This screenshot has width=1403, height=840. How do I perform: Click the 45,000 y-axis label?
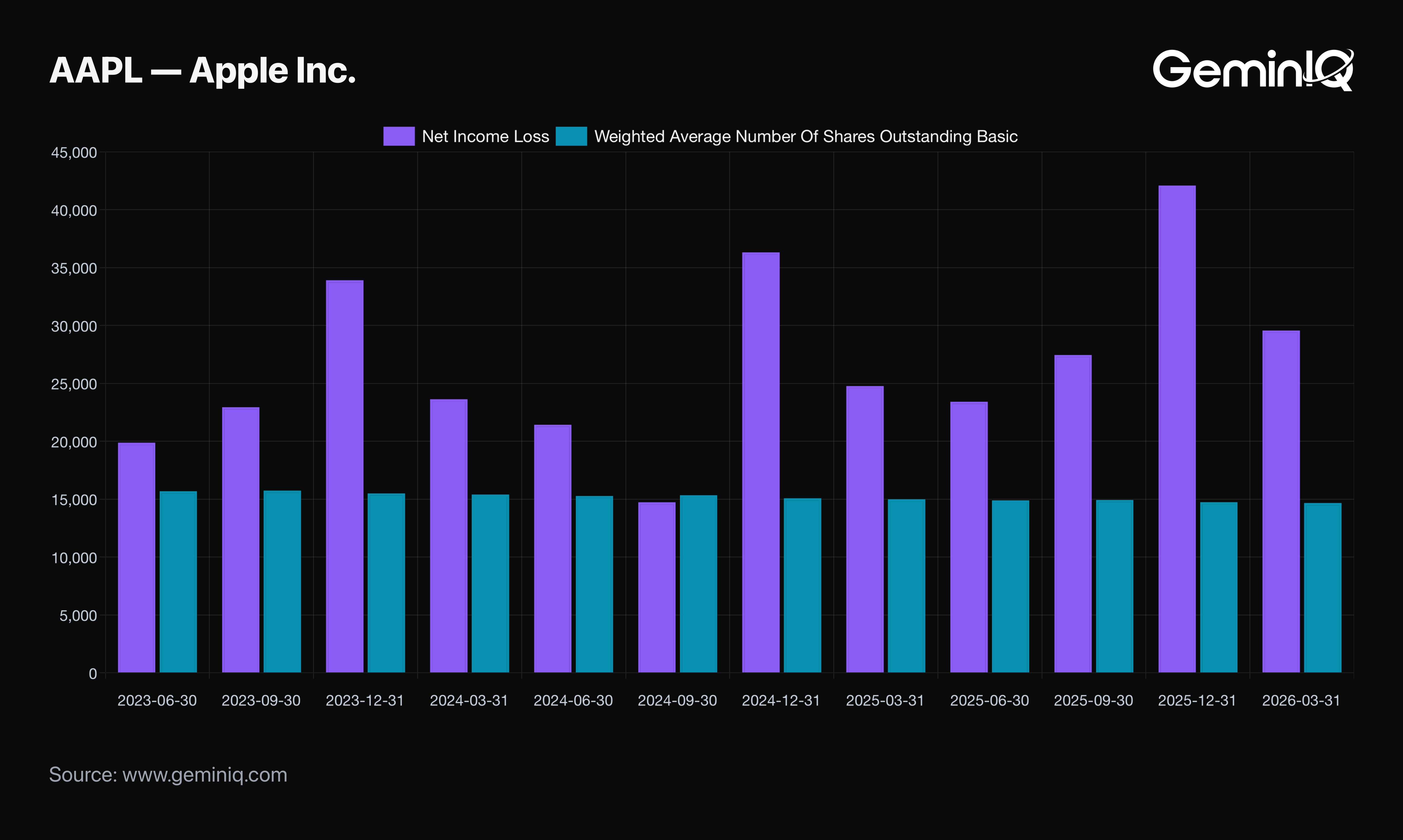74,153
